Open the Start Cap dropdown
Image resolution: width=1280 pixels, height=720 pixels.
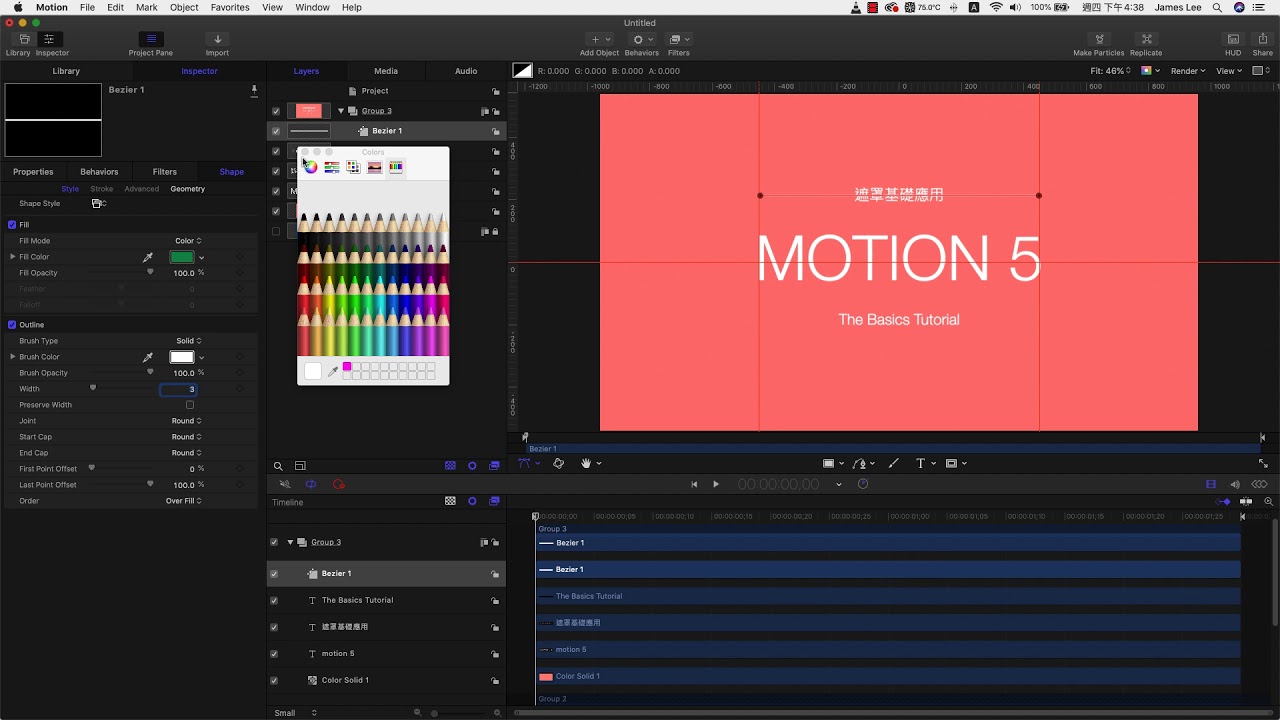(186, 437)
